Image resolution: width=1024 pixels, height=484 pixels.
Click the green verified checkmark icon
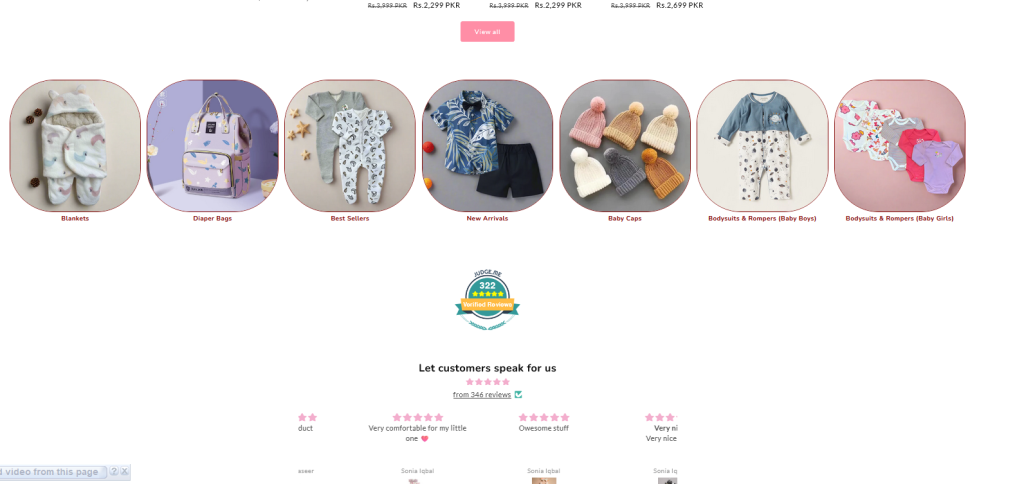(x=519, y=395)
